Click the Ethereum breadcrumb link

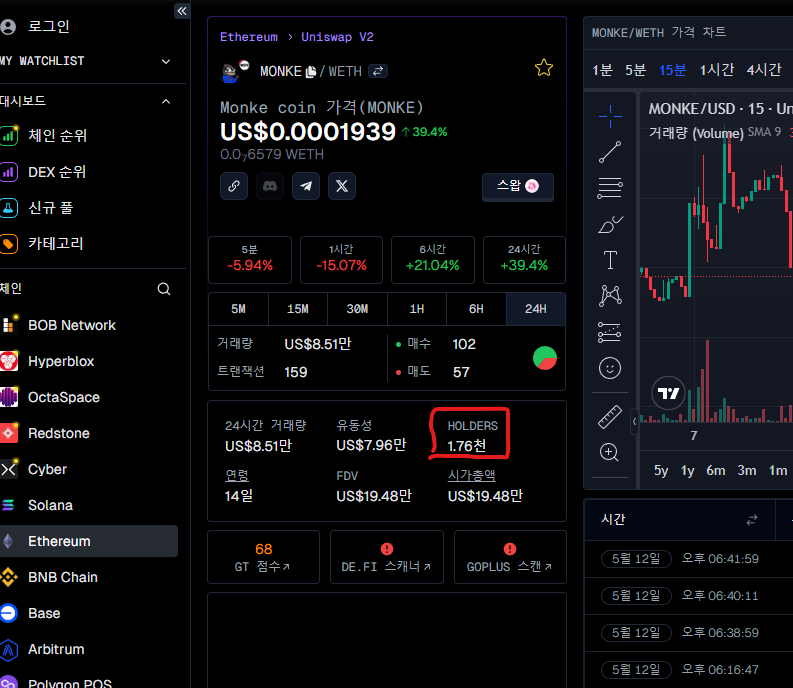[248, 37]
